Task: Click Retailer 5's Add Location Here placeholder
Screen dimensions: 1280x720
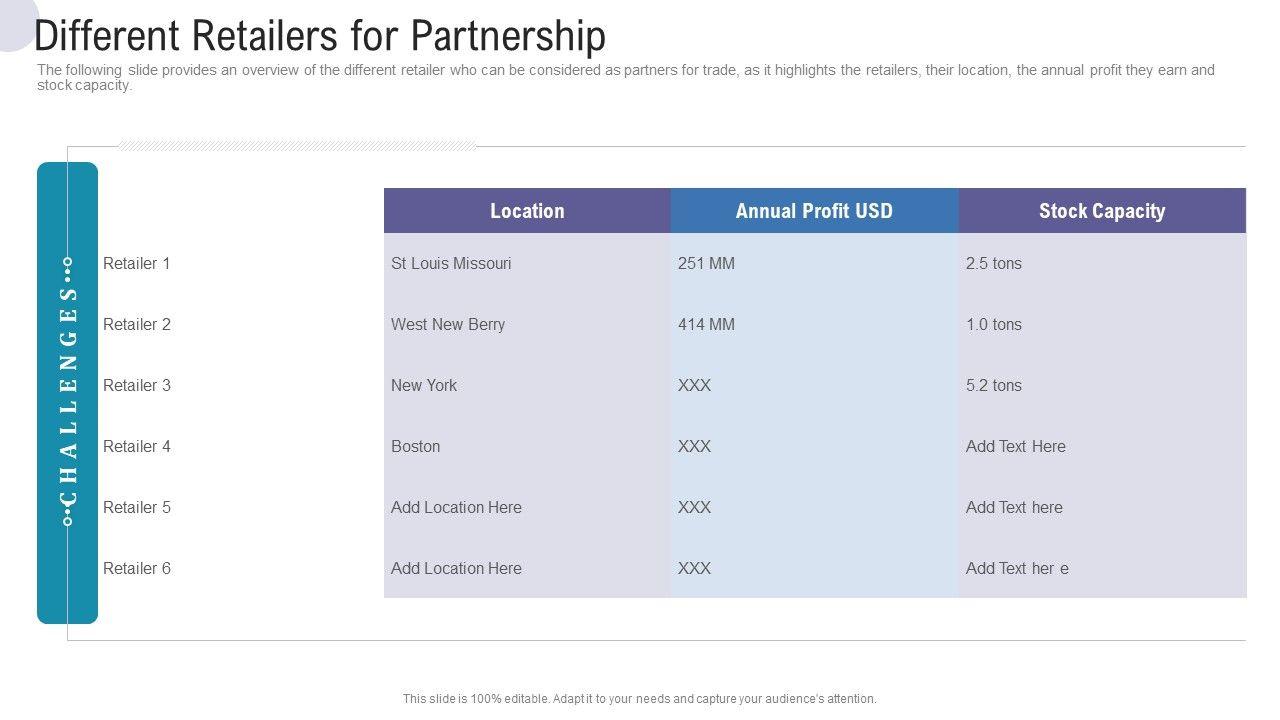Action: click(x=456, y=508)
